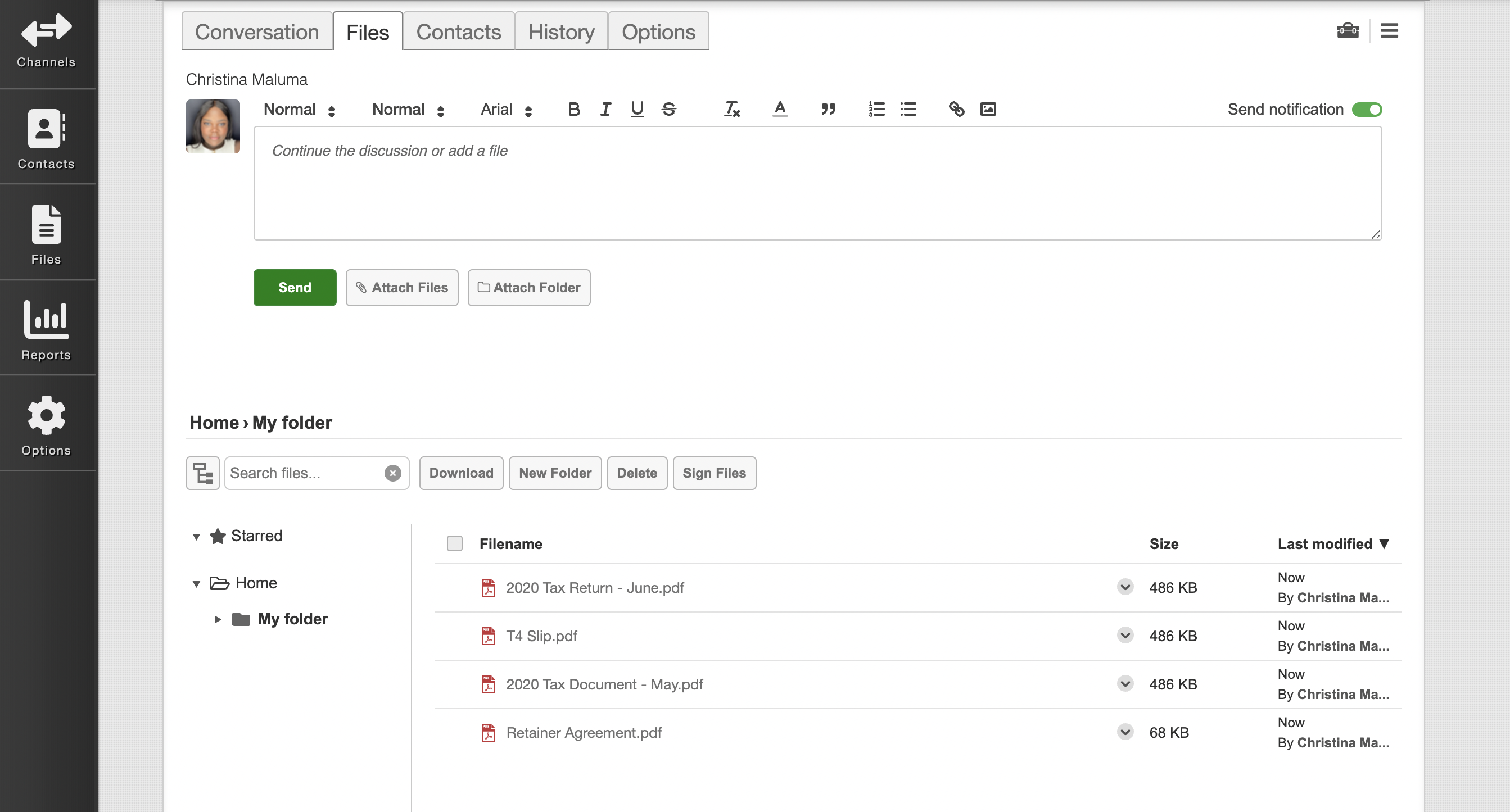The width and height of the screenshot is (1510, 812).
Task: Check the checkbox for T4 Slip.pdf
Action: click(454, 636)
